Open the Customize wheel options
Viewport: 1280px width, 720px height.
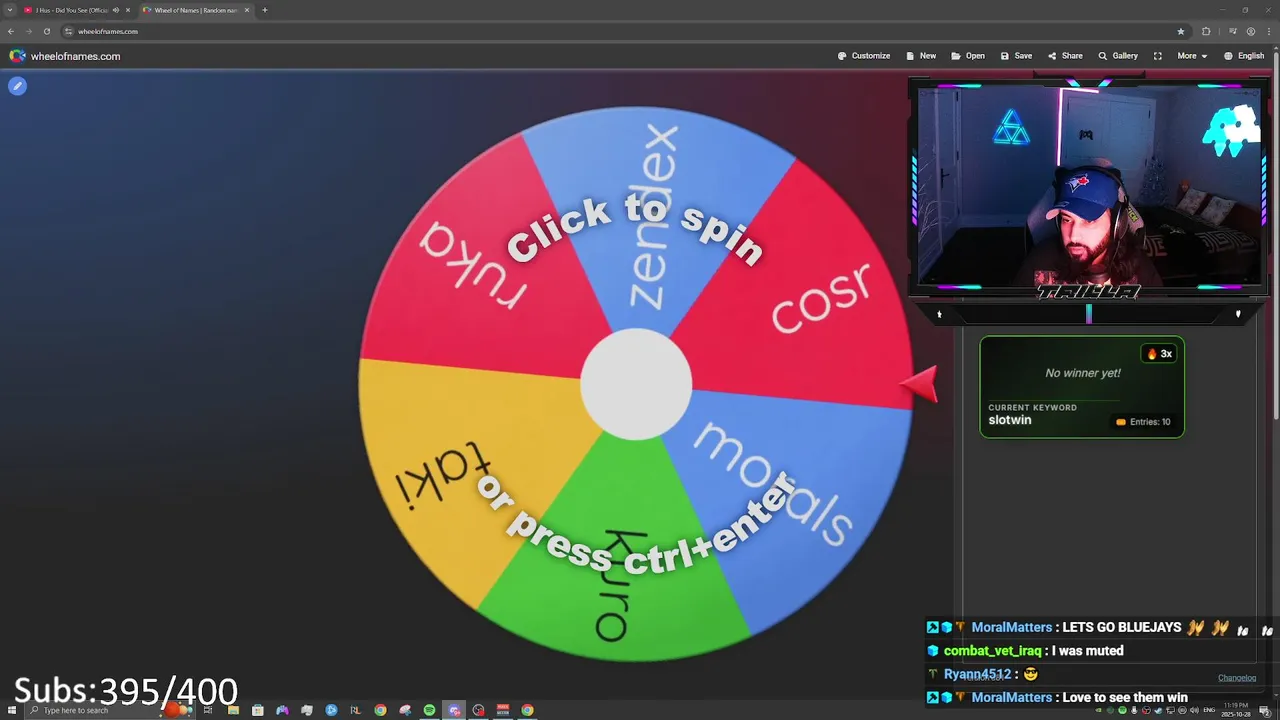(x=864, y=56)
